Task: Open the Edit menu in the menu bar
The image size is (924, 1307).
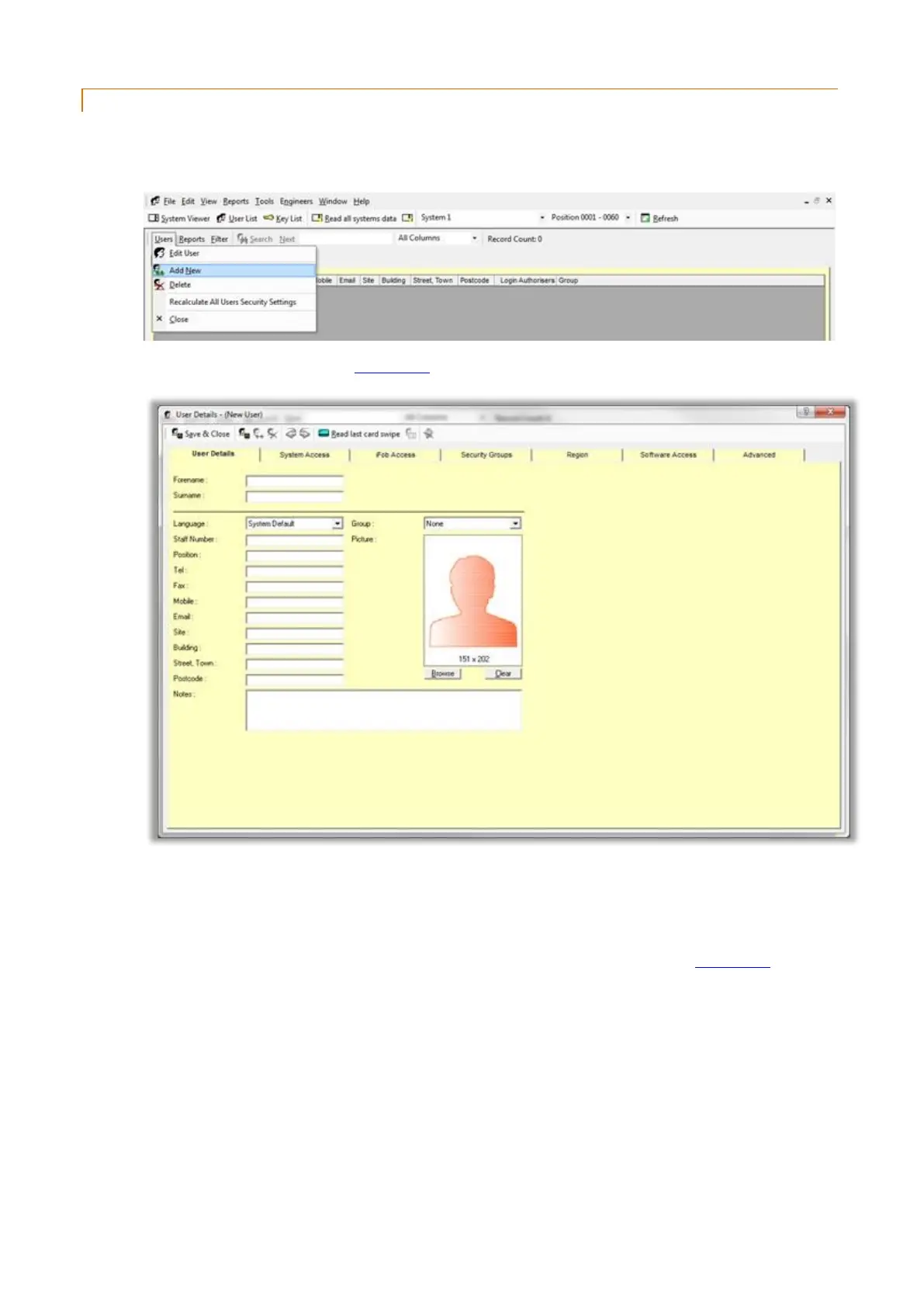Action: 189,201
